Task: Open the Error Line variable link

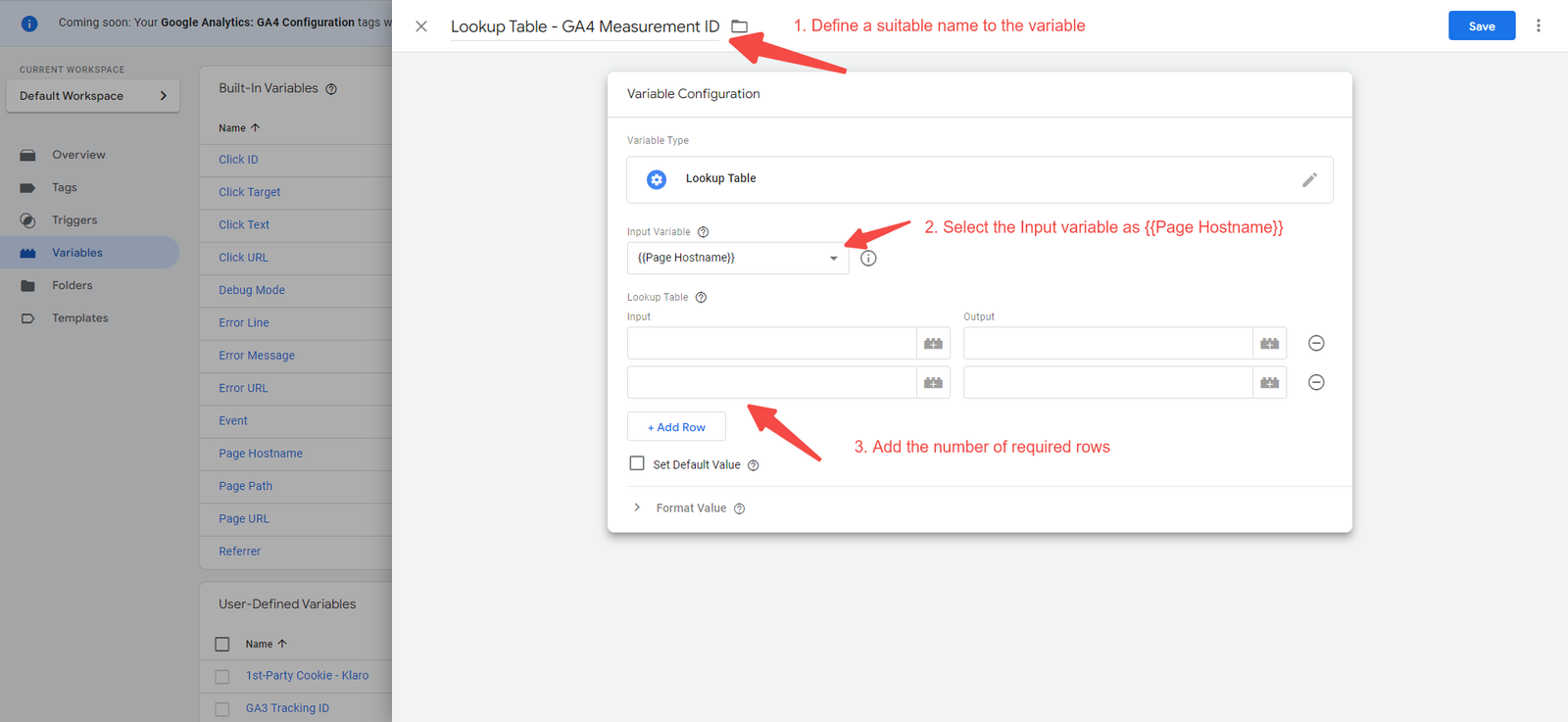Action: pos(244,323)
